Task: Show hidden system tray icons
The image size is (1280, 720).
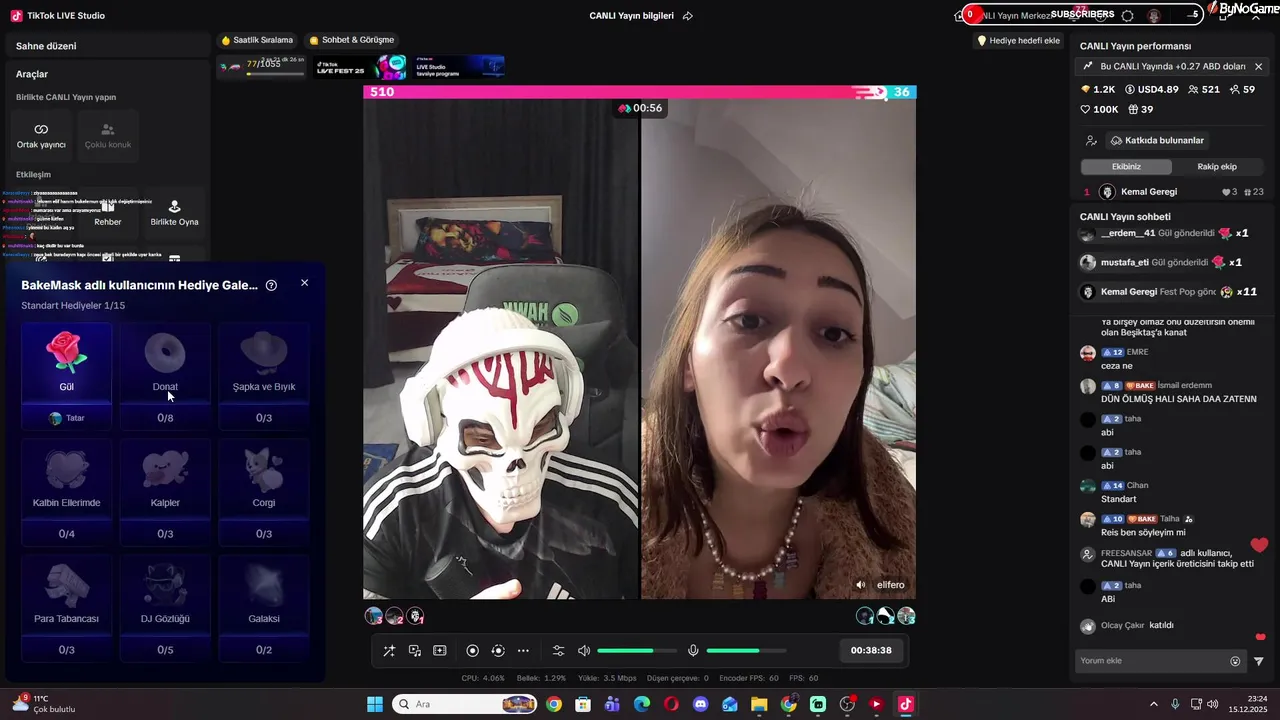Action: (1153, 704)
